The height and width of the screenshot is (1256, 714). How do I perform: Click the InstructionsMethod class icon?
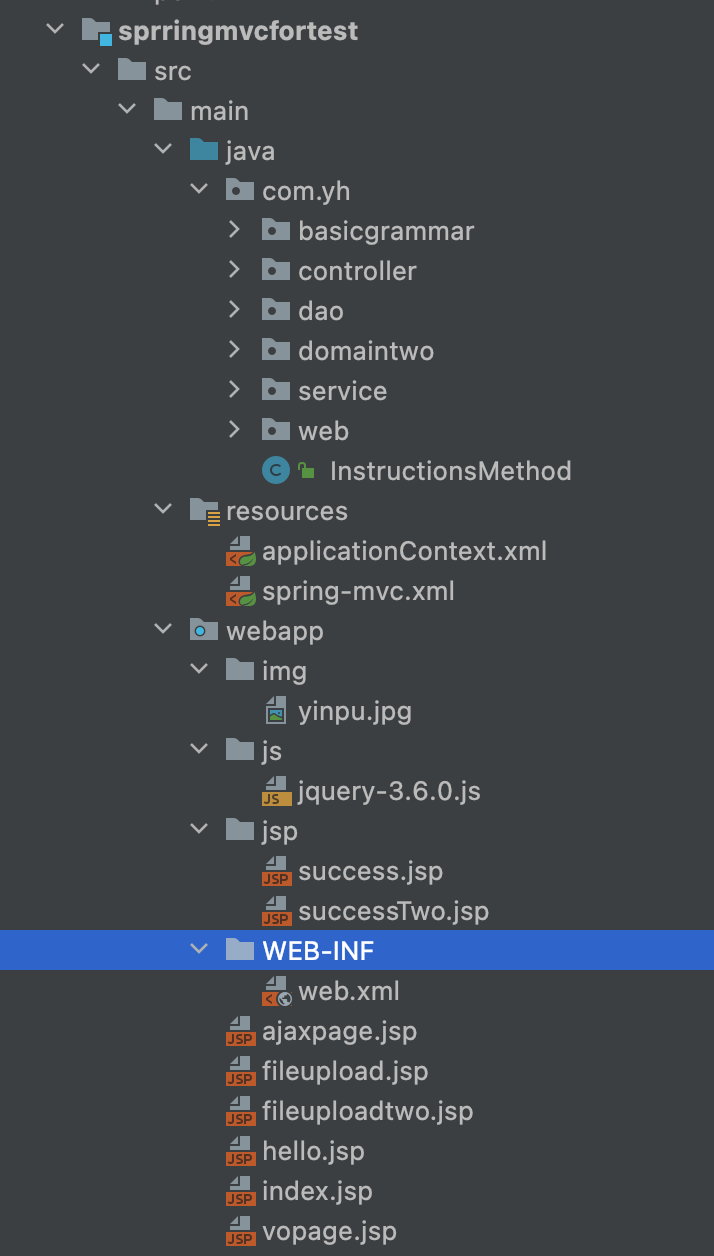275,471
